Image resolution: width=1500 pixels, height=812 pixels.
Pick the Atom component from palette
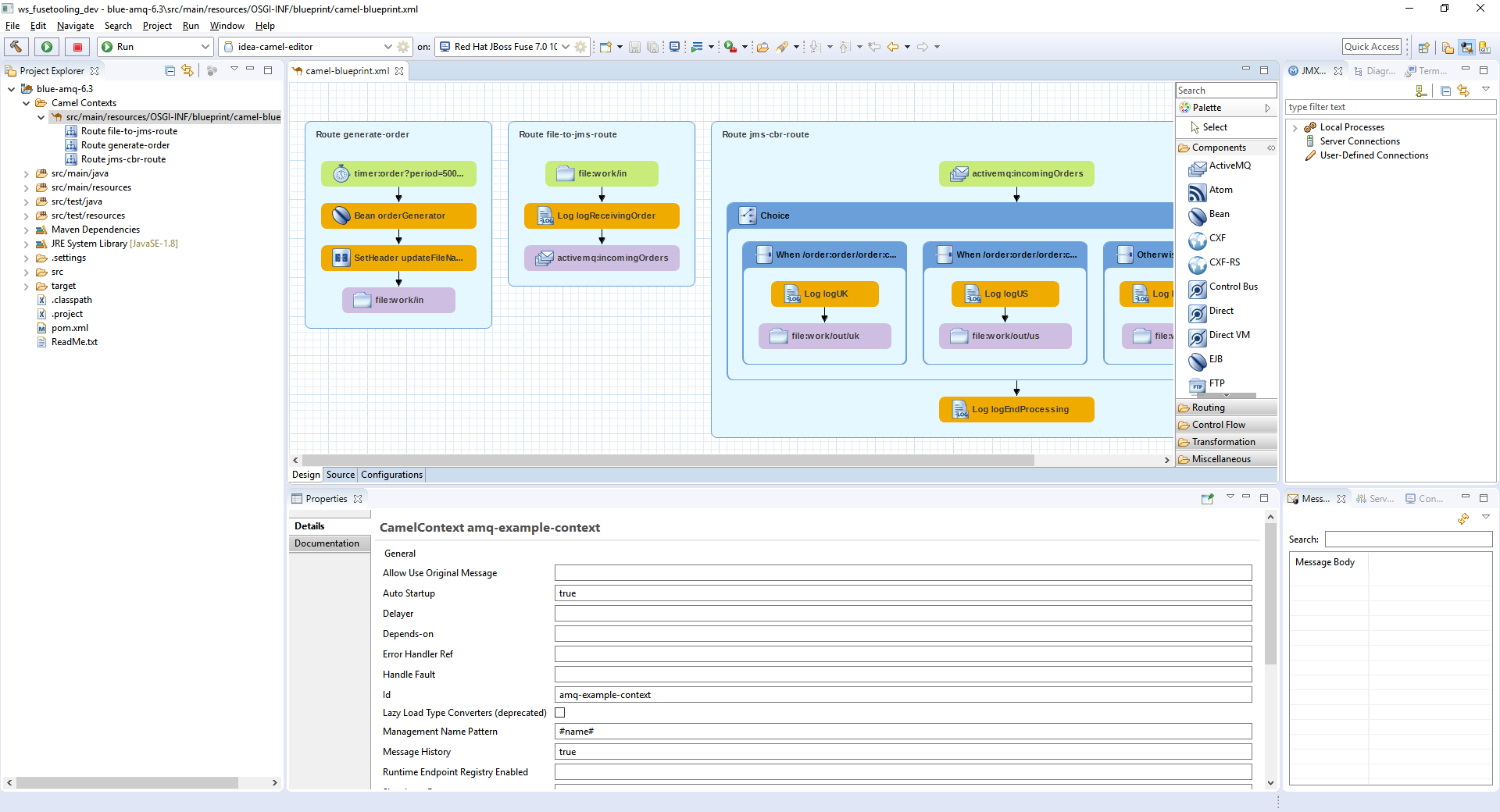pyautogui.click(x=1220, y=191)
